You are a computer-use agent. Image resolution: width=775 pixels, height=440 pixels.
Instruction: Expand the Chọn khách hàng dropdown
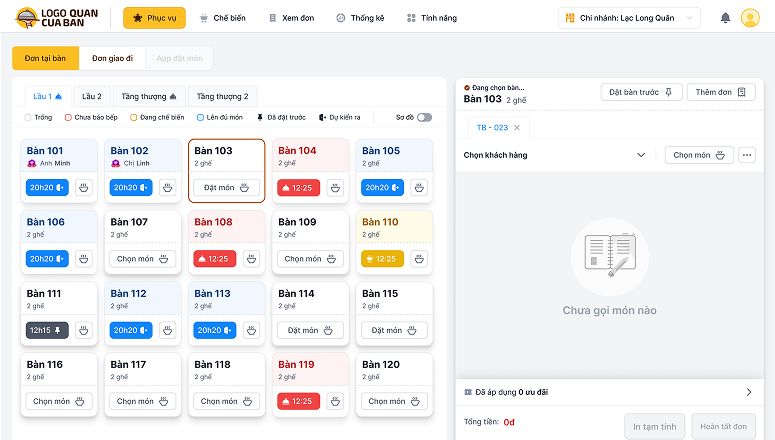[x=641, y=155]
